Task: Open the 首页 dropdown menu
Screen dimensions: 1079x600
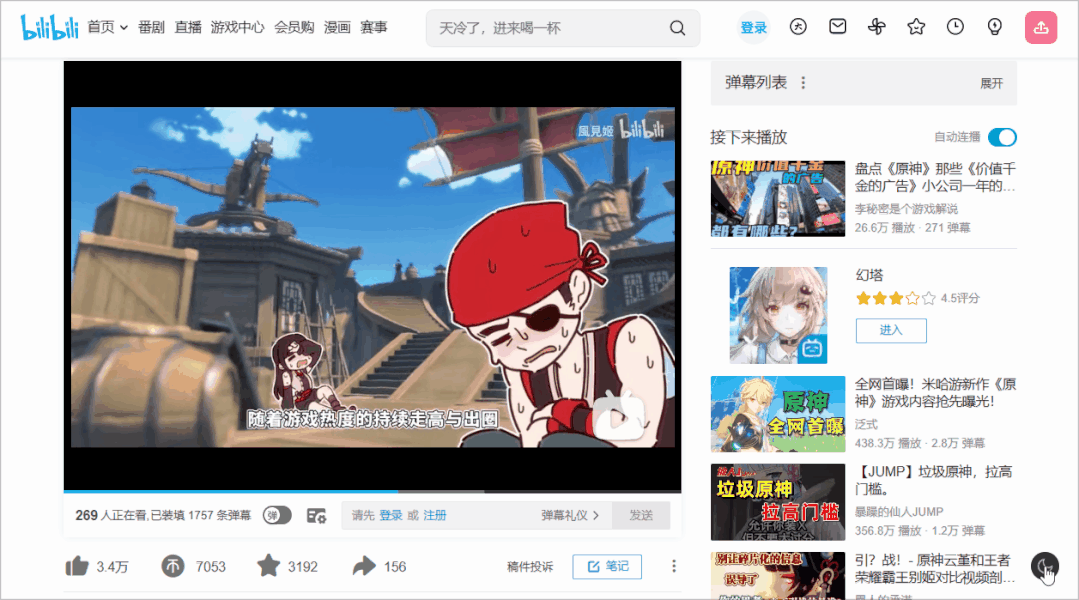Action: pos(107,28)
